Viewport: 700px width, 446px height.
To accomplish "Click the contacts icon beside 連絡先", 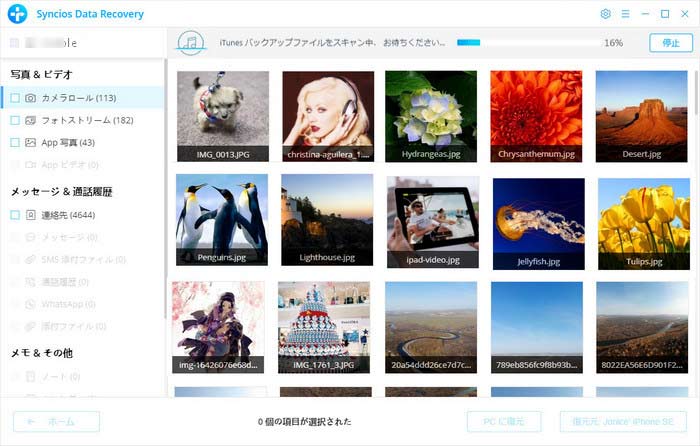I will pos(30,215).
